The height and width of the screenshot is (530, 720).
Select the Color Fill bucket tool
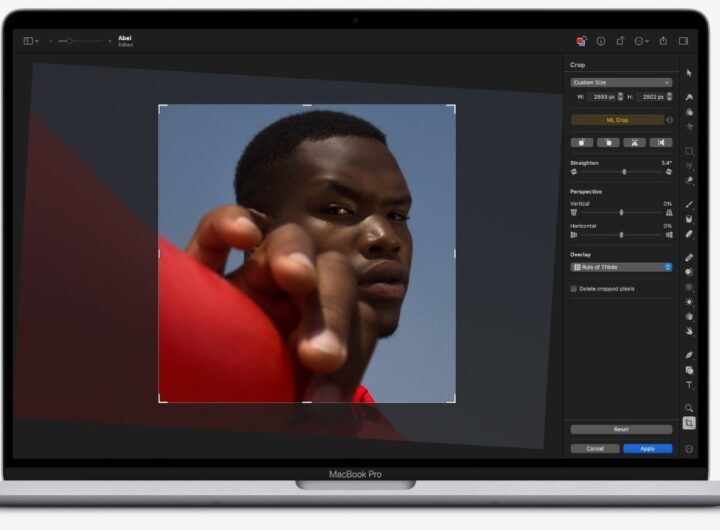click(689, 219)
